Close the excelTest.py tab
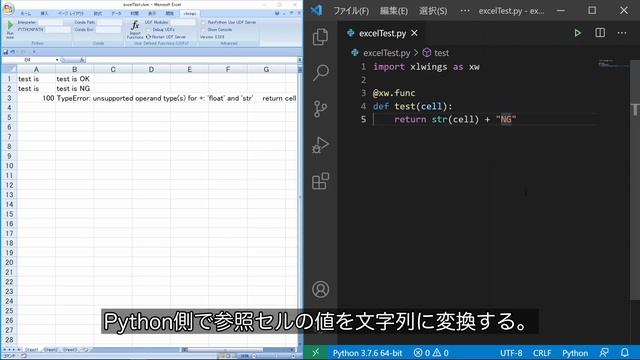Image resolution: width=640 pixels, height=360 pixels. 414,33
